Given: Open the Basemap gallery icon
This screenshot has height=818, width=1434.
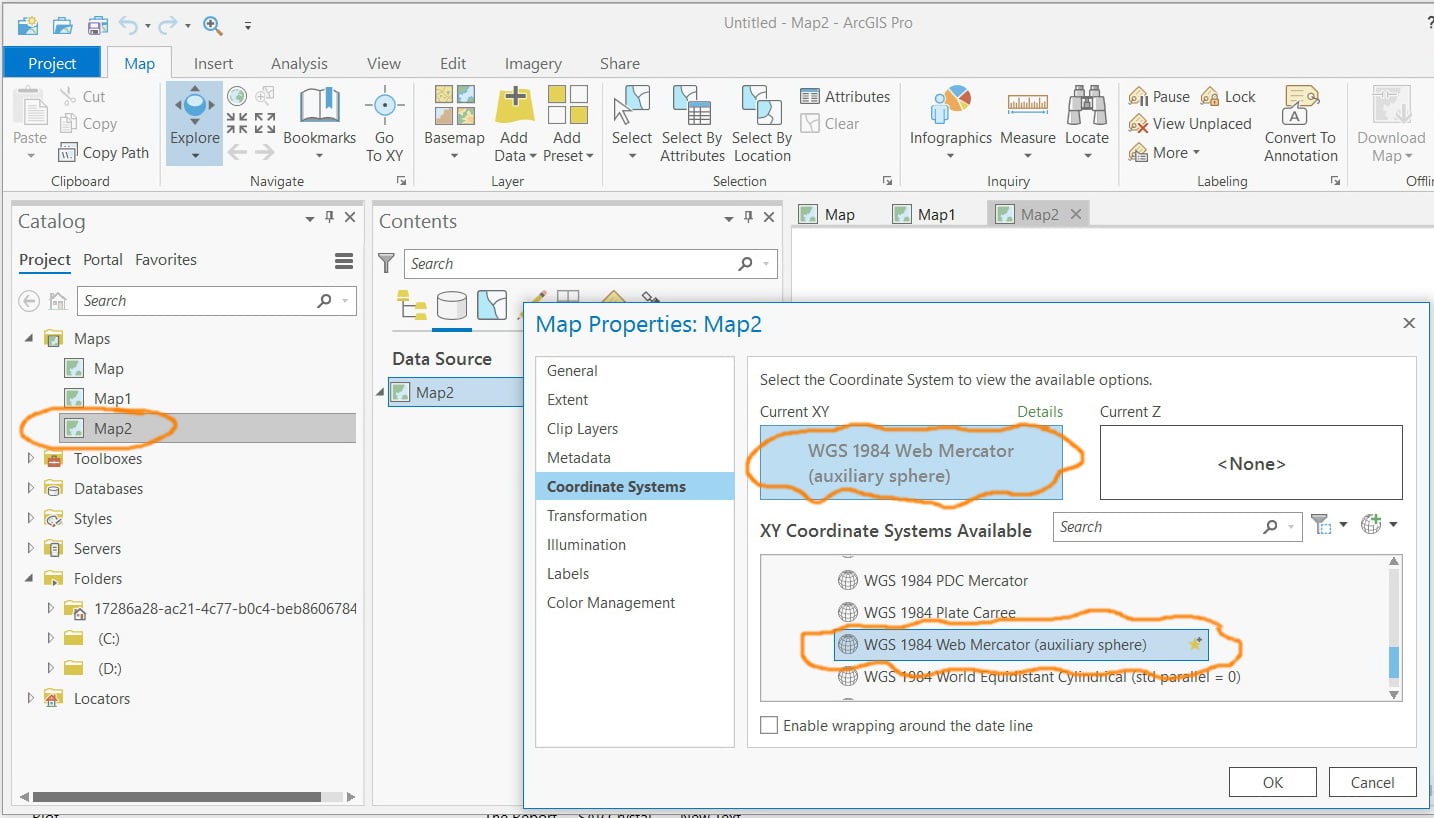Looking at the screenshot, I should (454, 105).
